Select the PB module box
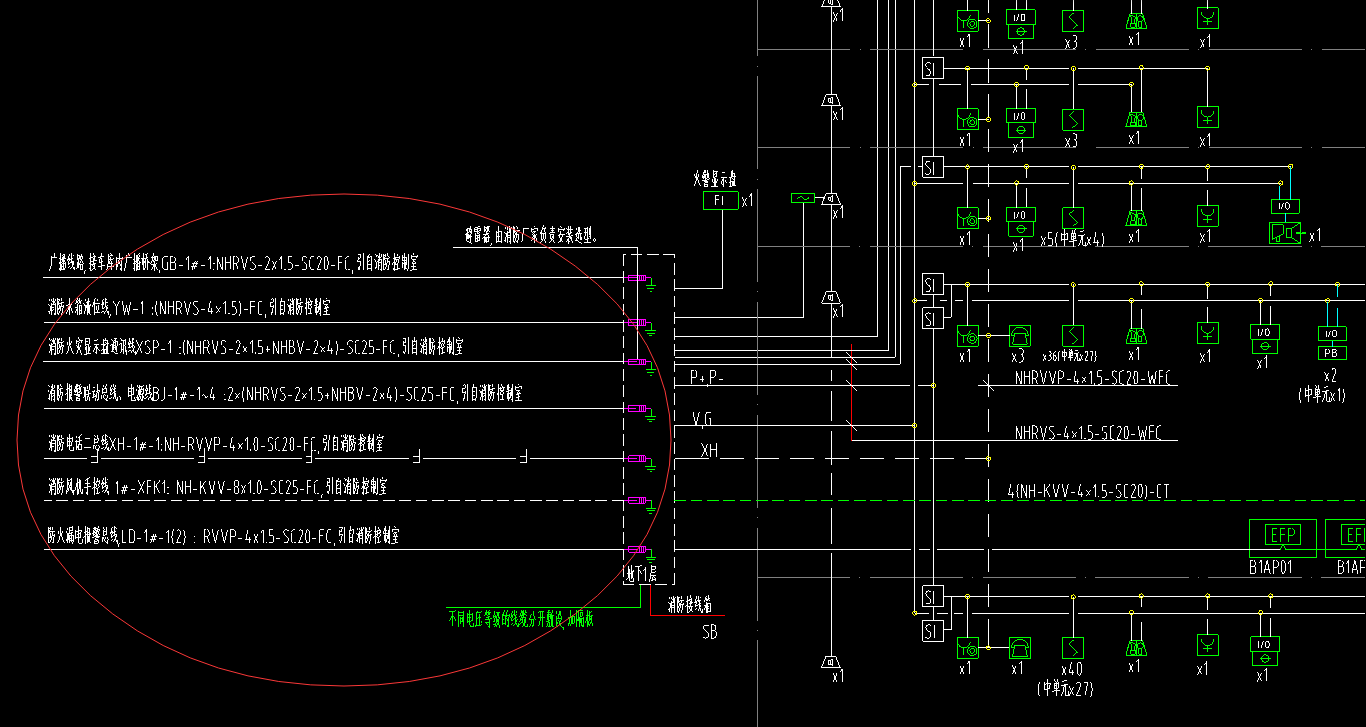1366x727 pixels. click(1330, 353)
